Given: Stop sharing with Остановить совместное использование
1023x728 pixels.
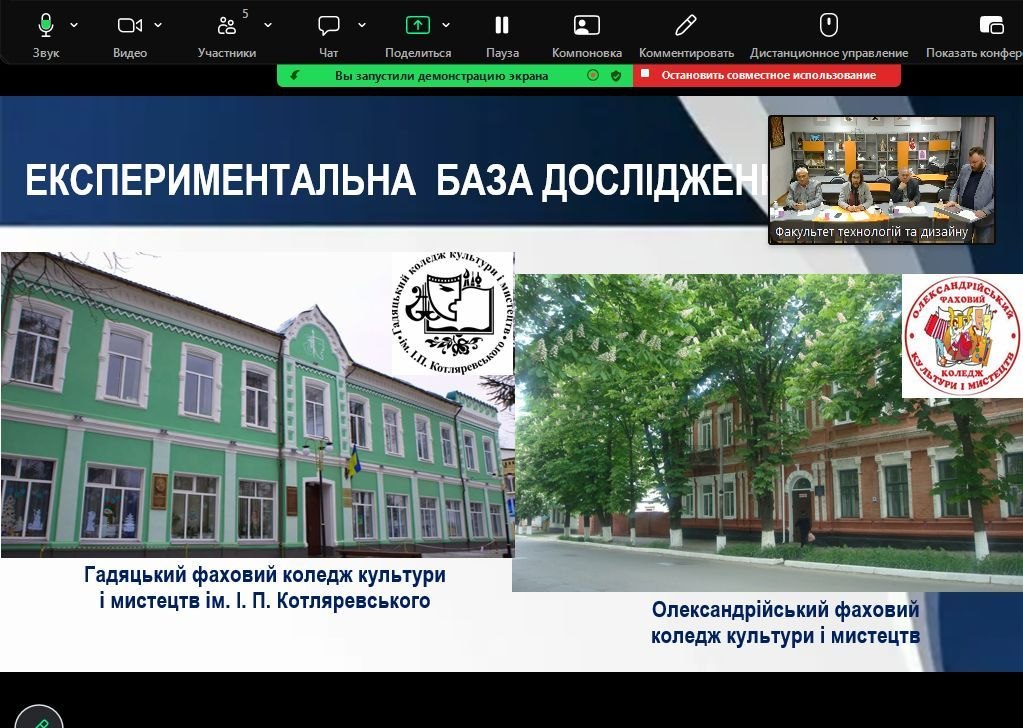Looking at the screenshot, I should tap(767, 75).
